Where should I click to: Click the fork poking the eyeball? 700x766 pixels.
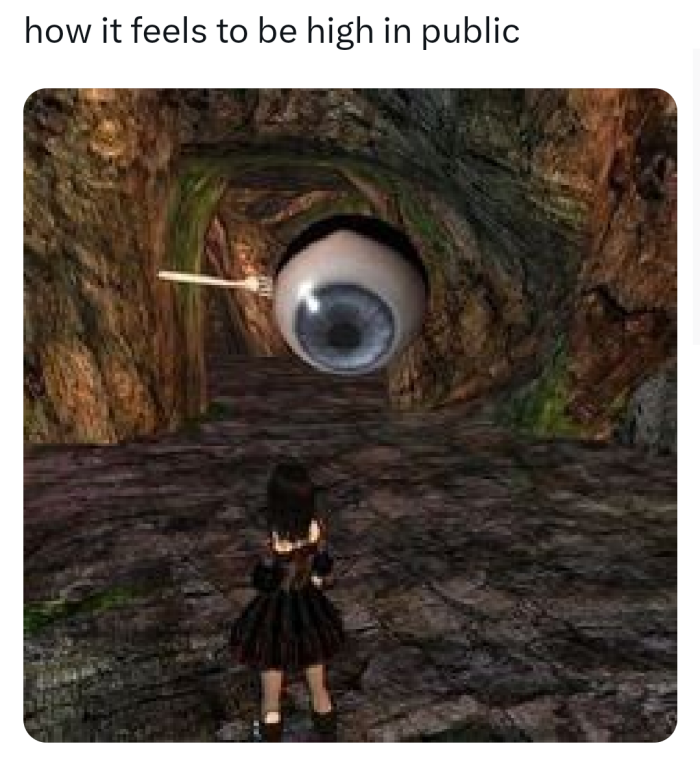(215, 282)
